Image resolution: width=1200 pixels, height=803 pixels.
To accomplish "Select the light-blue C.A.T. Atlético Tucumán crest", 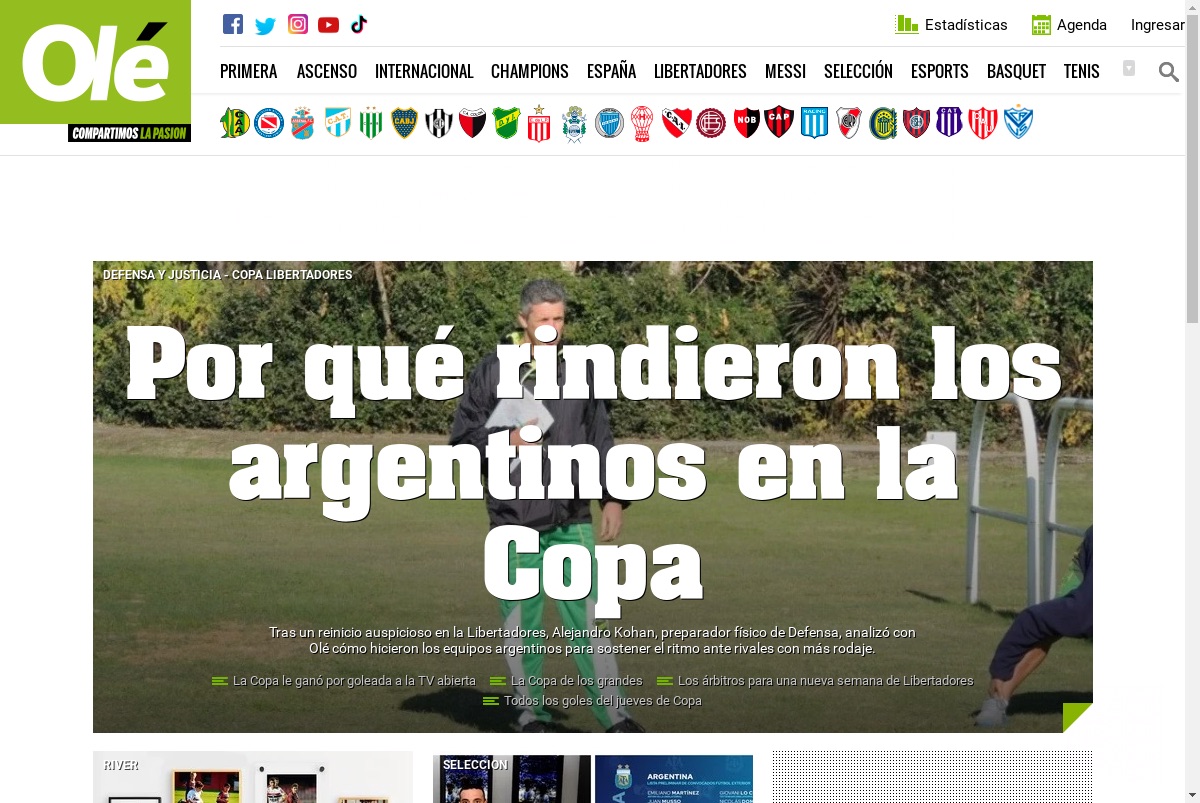I will (x=338, y=123).
